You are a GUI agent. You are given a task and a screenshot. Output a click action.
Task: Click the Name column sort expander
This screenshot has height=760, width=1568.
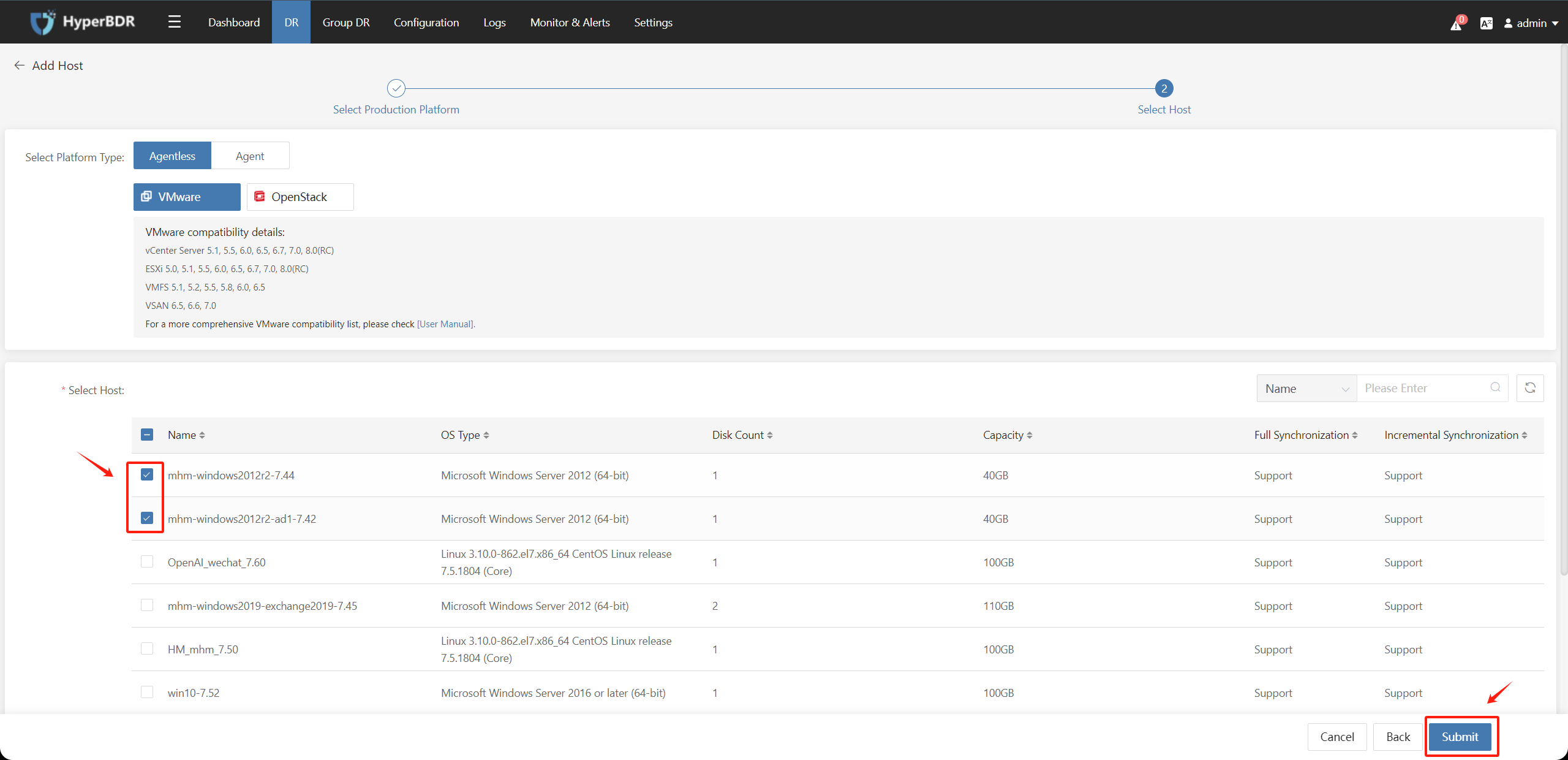click(200, 435)
